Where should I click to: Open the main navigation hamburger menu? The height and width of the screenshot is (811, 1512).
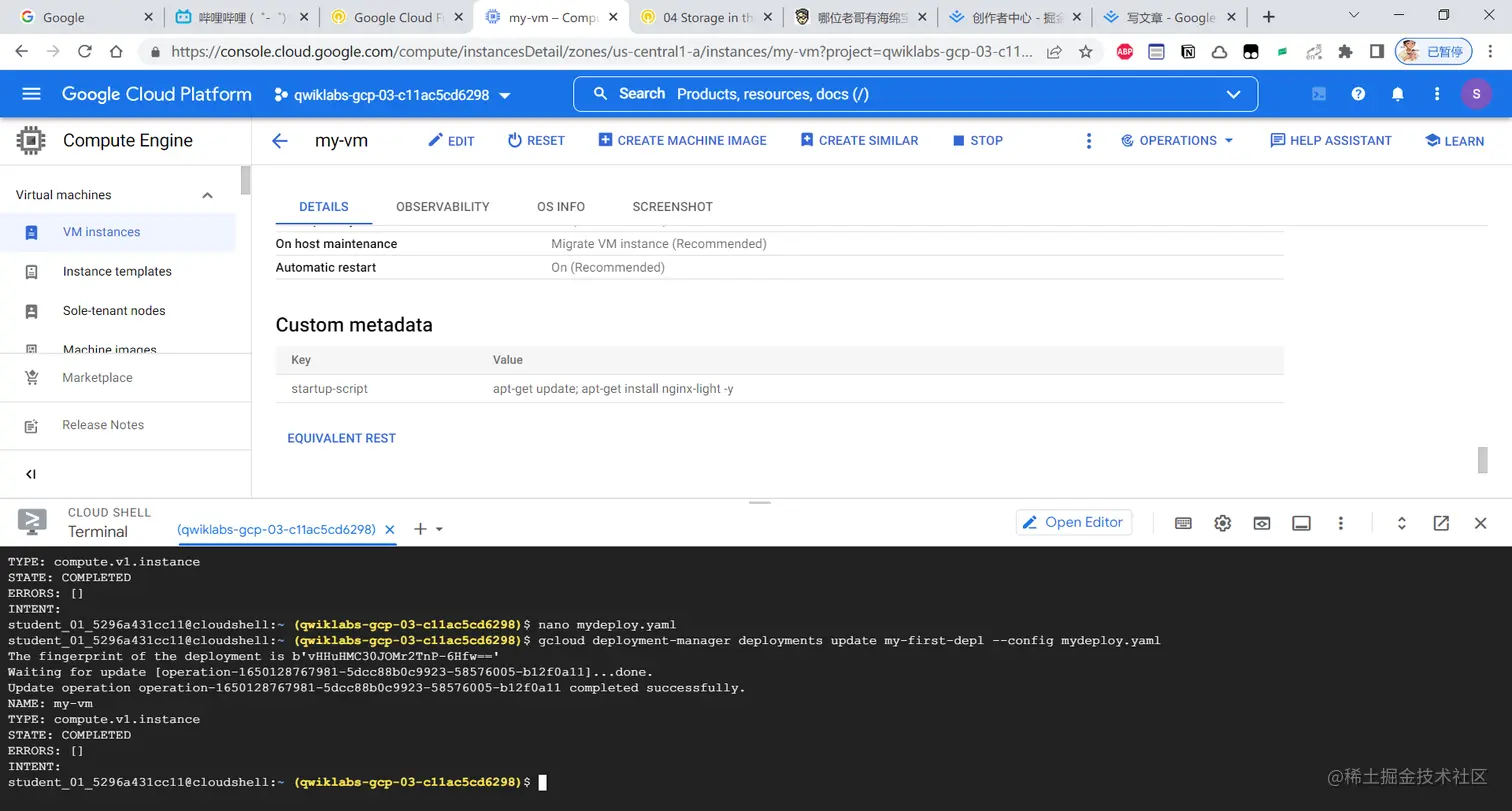pos(31,94)
